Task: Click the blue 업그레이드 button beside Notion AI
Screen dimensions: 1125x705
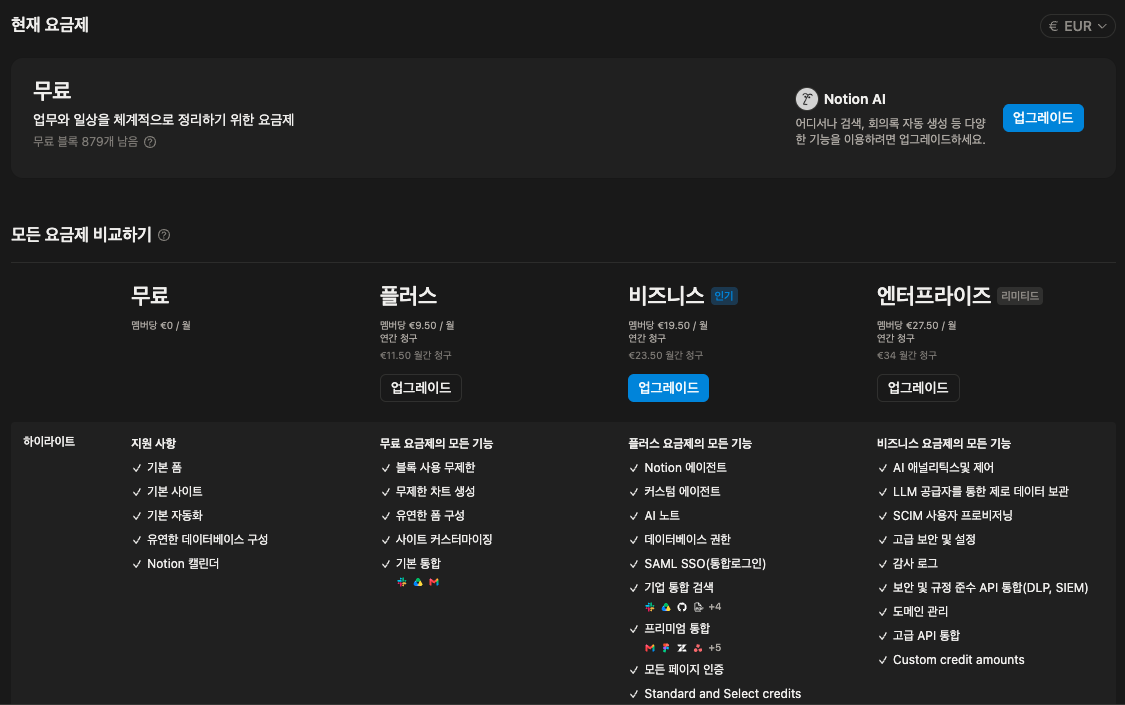Action: tap(1042, 118)
